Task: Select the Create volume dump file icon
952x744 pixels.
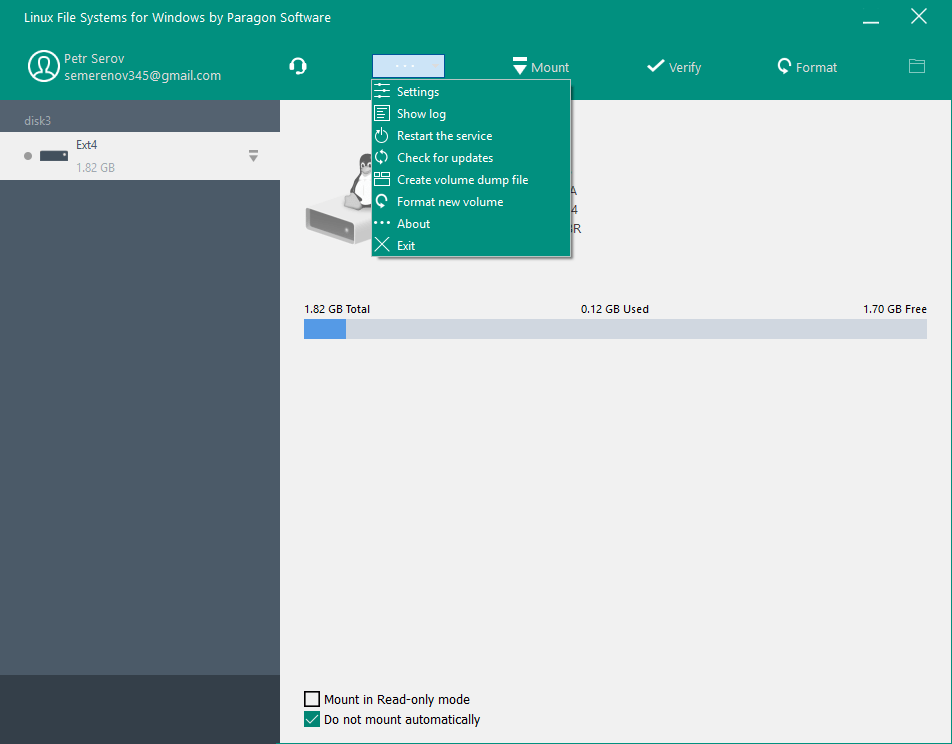Action: coord(383,179)
